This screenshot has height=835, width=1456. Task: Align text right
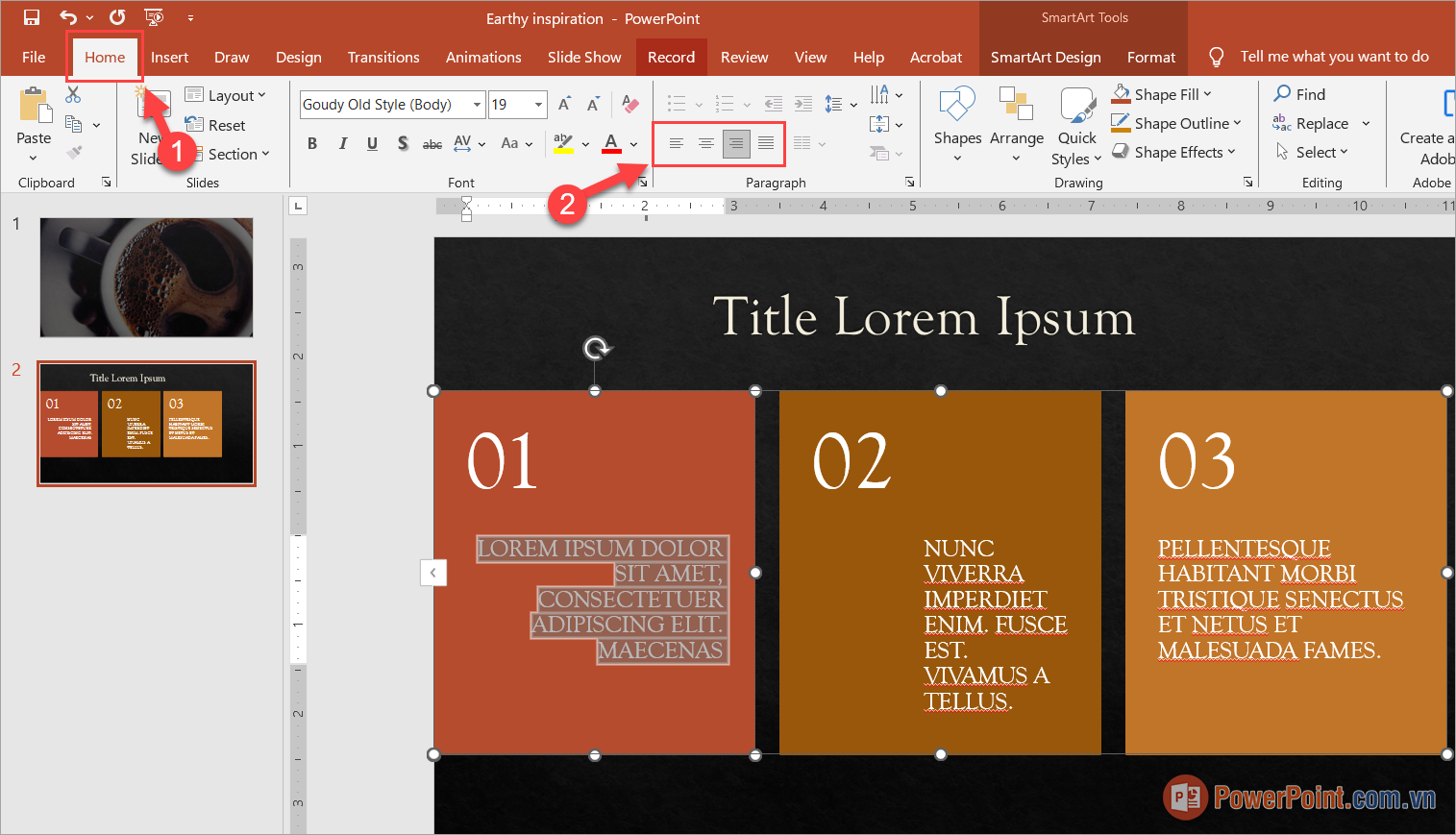(736, 143)
